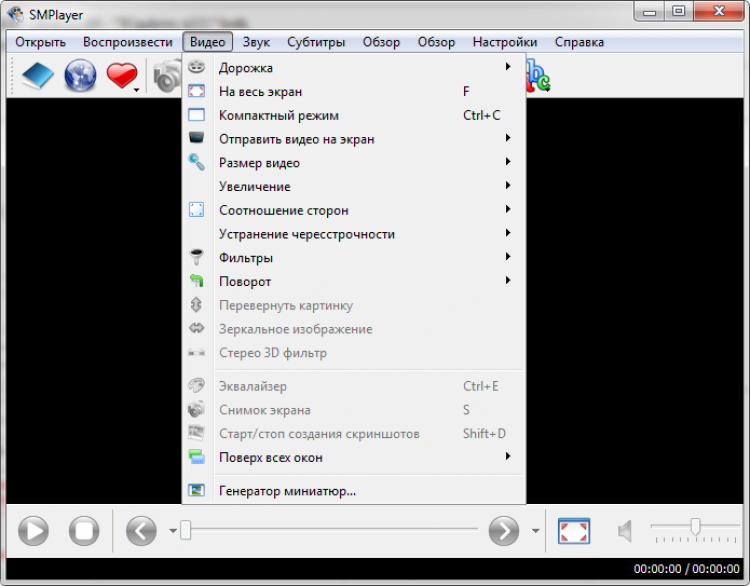Expand the favorites heart dropdown arrow
The image size is (750, 586).
[137, 90]
